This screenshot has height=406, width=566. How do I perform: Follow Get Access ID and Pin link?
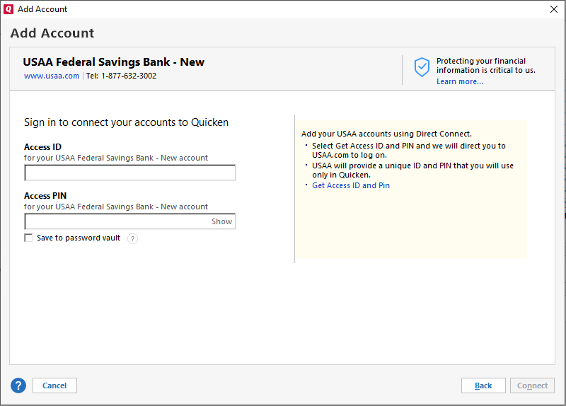click(x=351, y=185)
